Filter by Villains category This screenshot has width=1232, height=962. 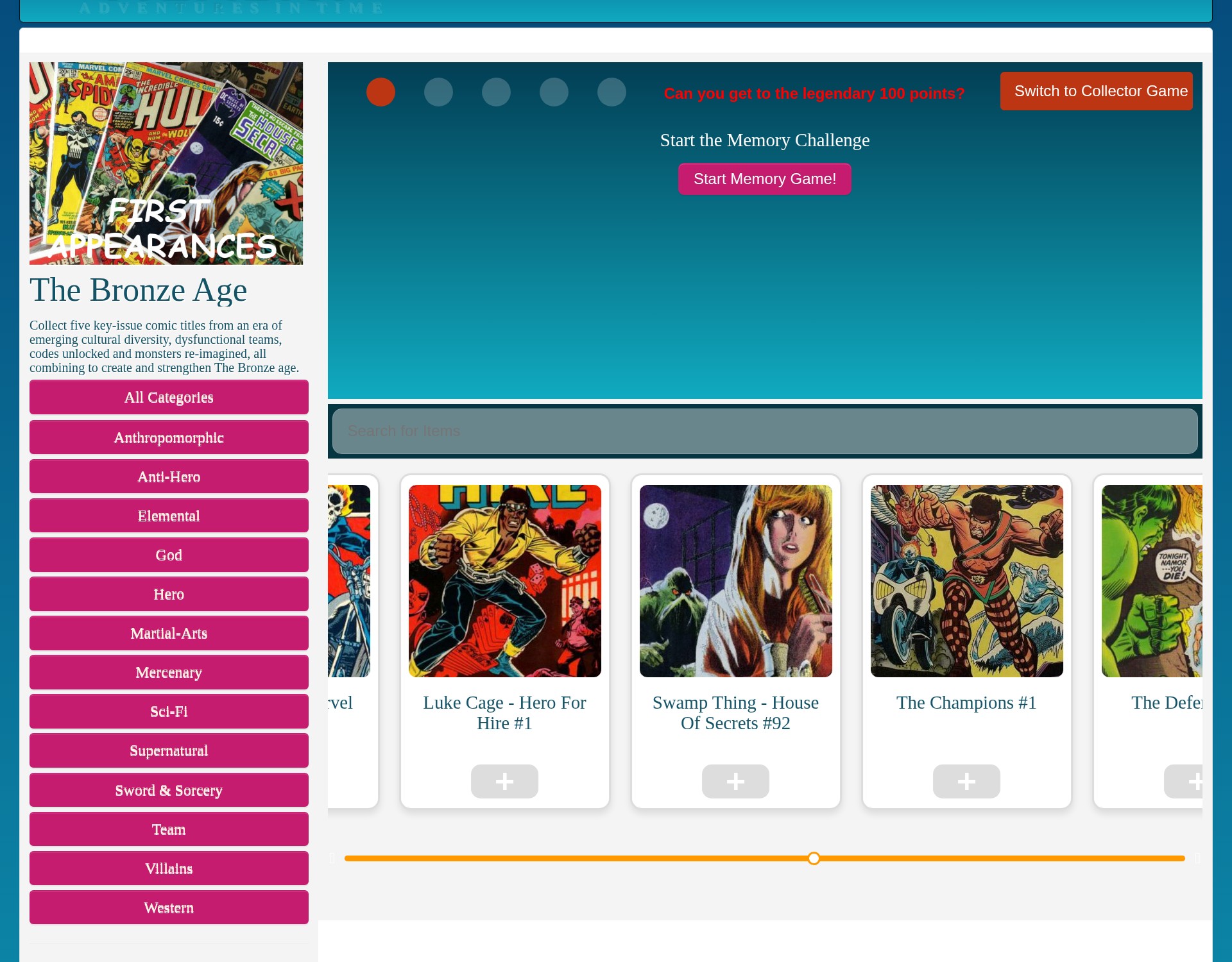click(169, 868)
